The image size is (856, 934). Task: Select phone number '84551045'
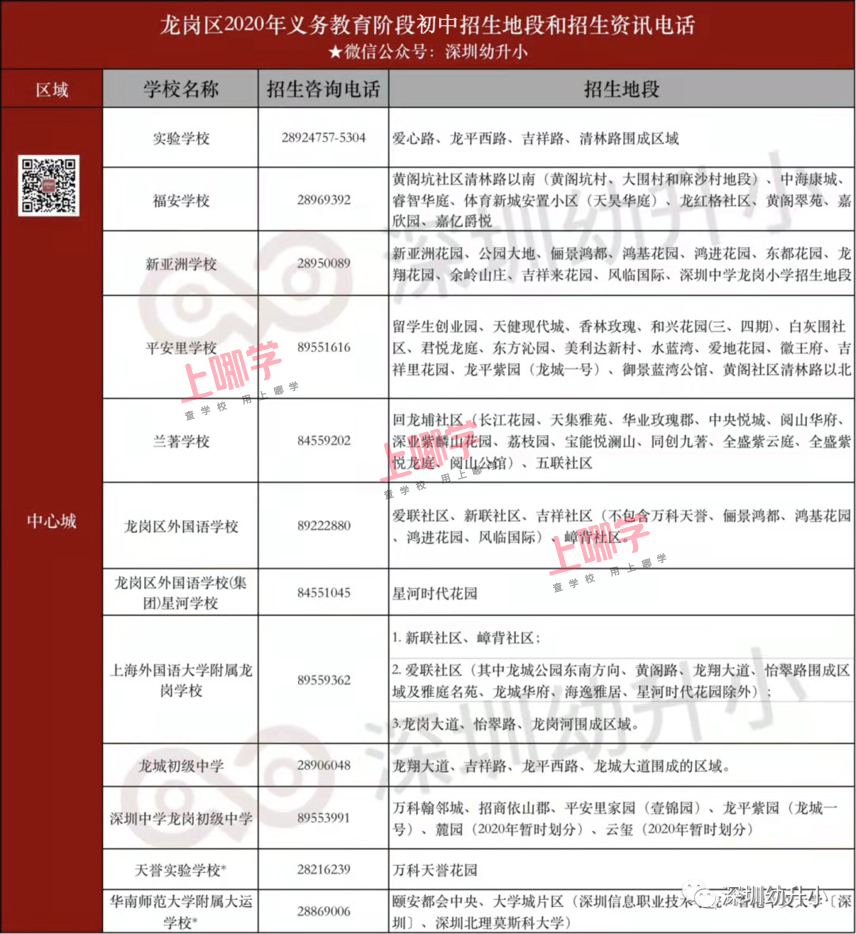pos(324,593)
